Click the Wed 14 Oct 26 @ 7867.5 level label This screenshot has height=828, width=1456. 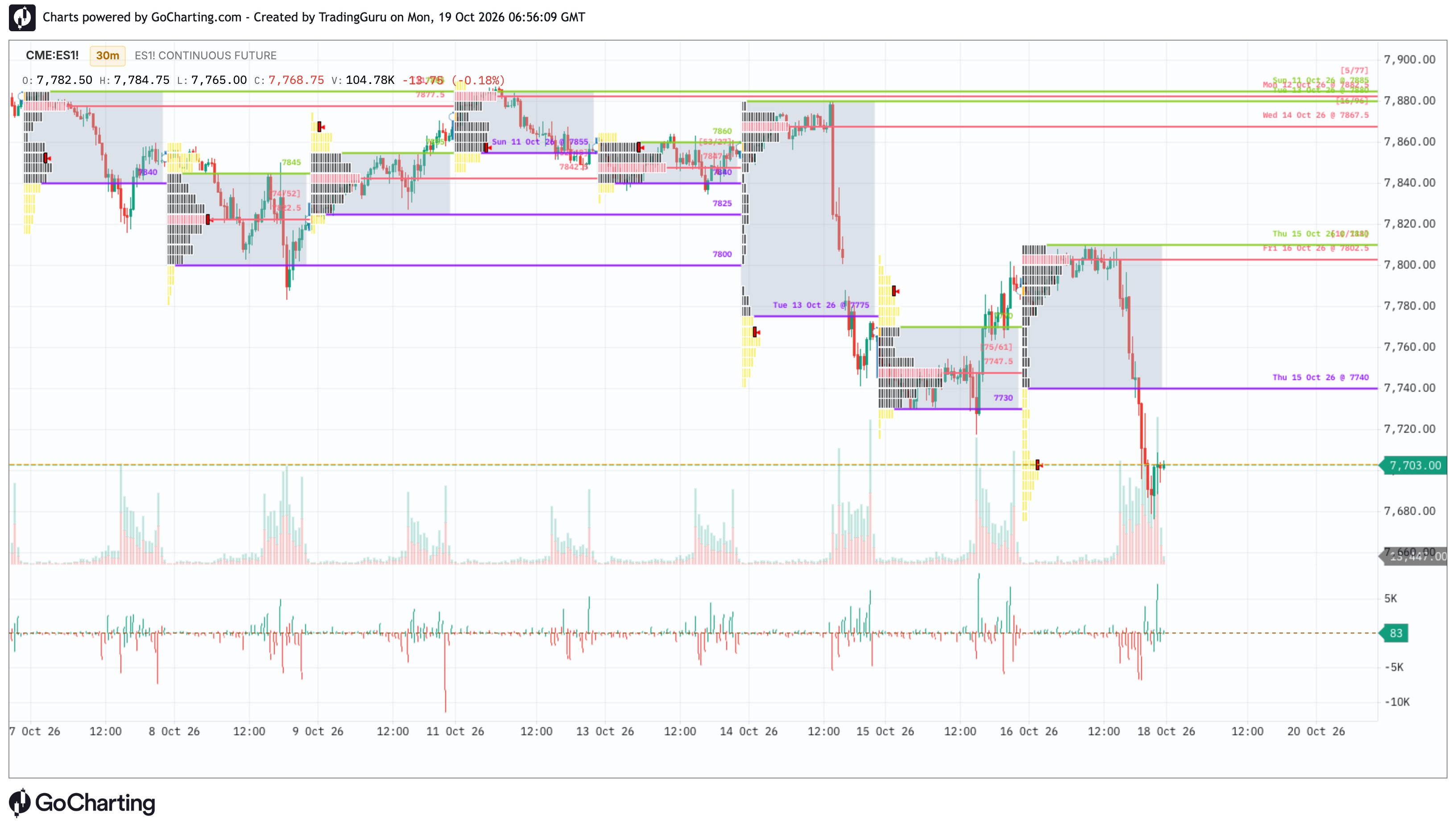pyautogui.click(x=1315, y=116)
